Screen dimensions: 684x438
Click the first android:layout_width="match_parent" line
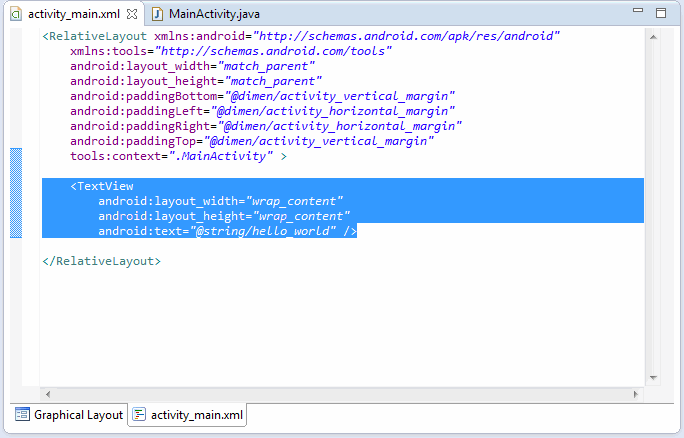[192, 66]
